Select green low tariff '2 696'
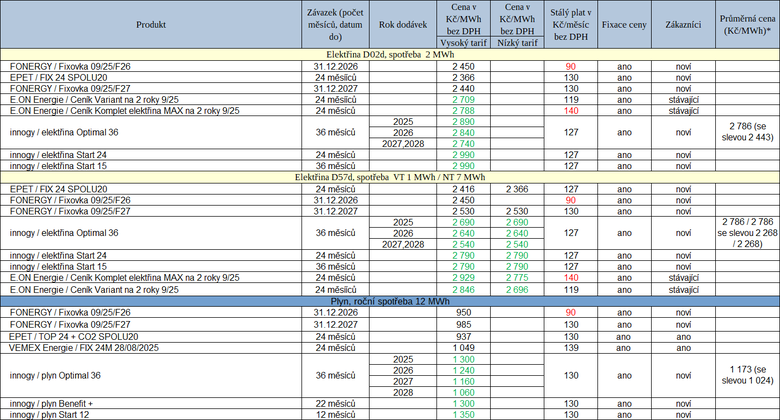The image size is (780, 420). click(x=517, y=290)
